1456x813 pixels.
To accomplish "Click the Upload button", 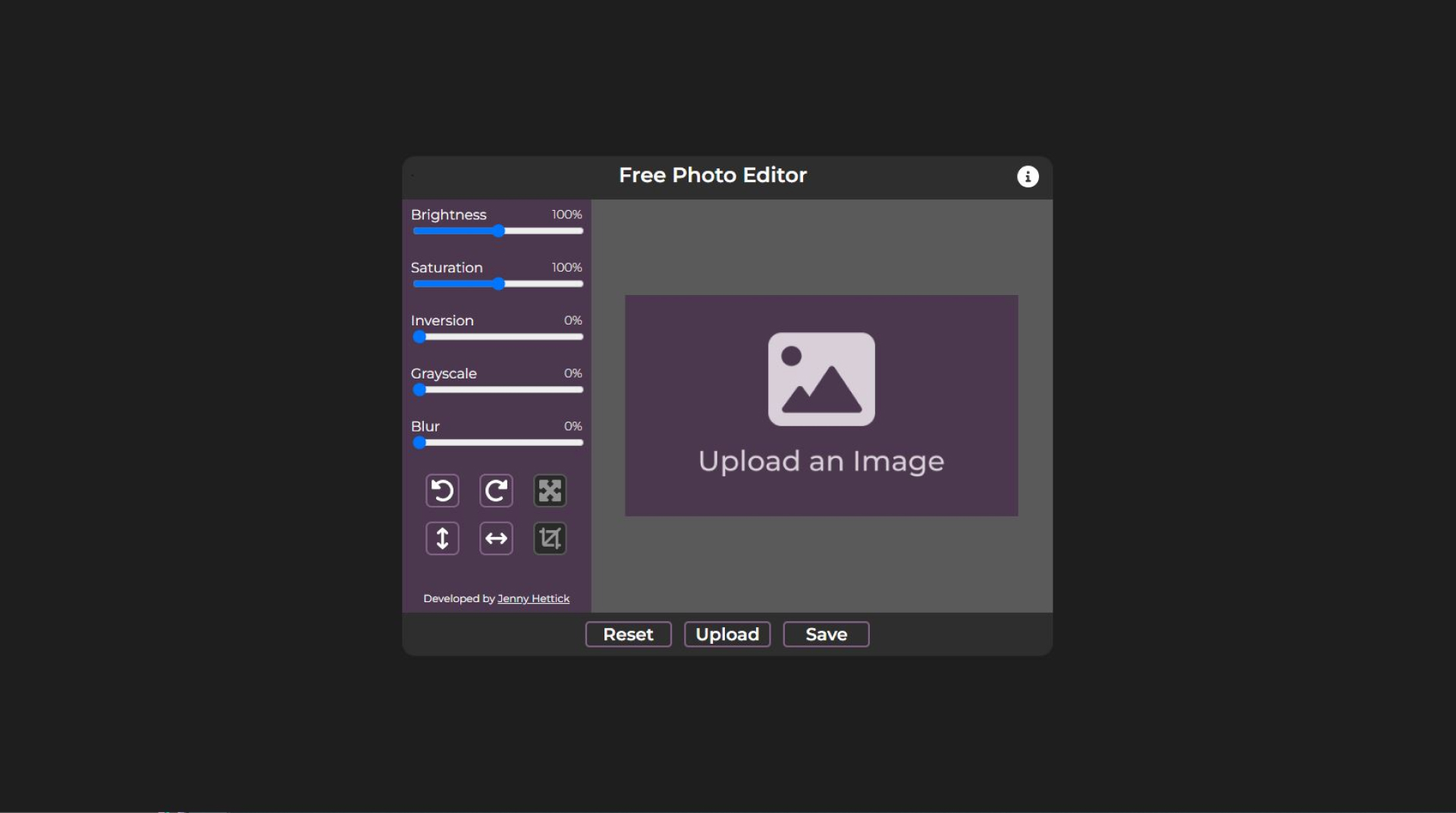I will (x=726, y=634).
